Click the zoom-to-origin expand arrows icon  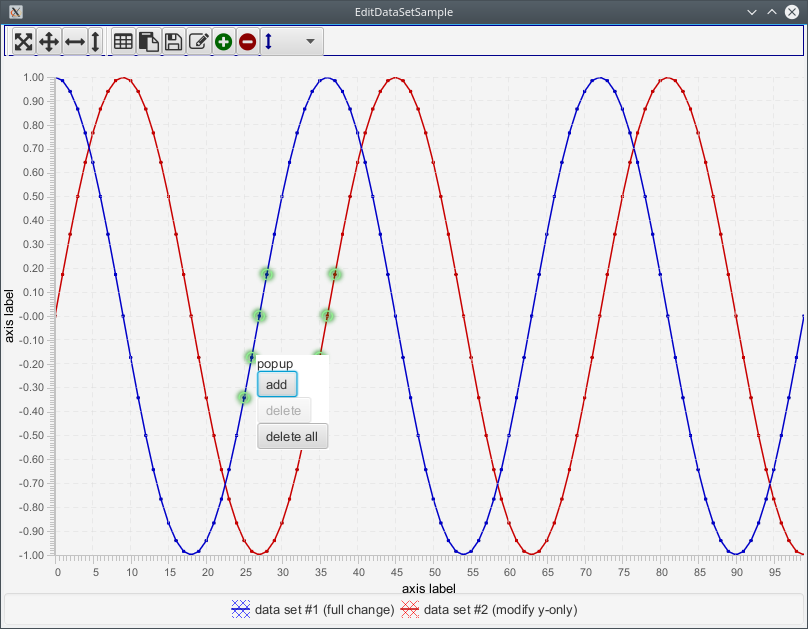24,42
